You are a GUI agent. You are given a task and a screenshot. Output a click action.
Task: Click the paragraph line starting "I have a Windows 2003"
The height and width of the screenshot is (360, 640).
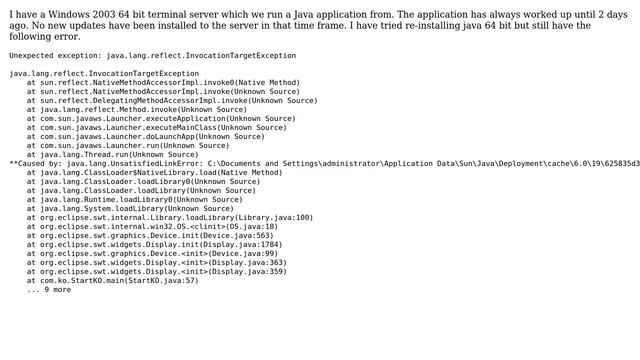(x=318, y=14)
